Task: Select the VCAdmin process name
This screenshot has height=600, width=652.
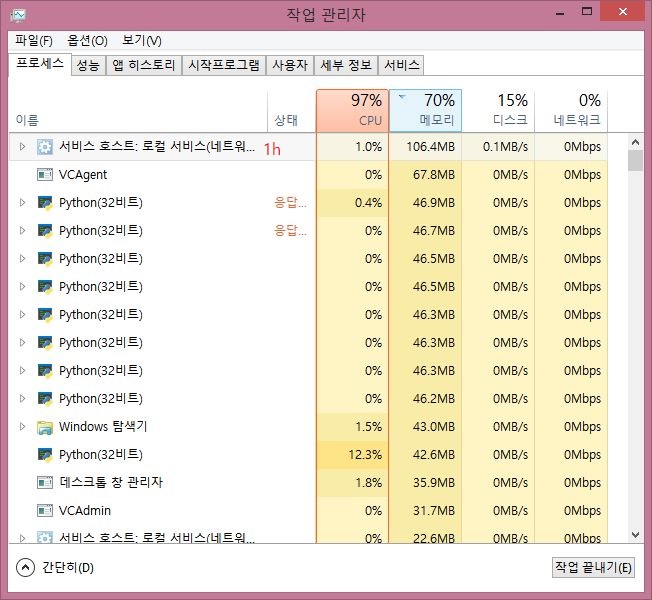Action: 85,511
